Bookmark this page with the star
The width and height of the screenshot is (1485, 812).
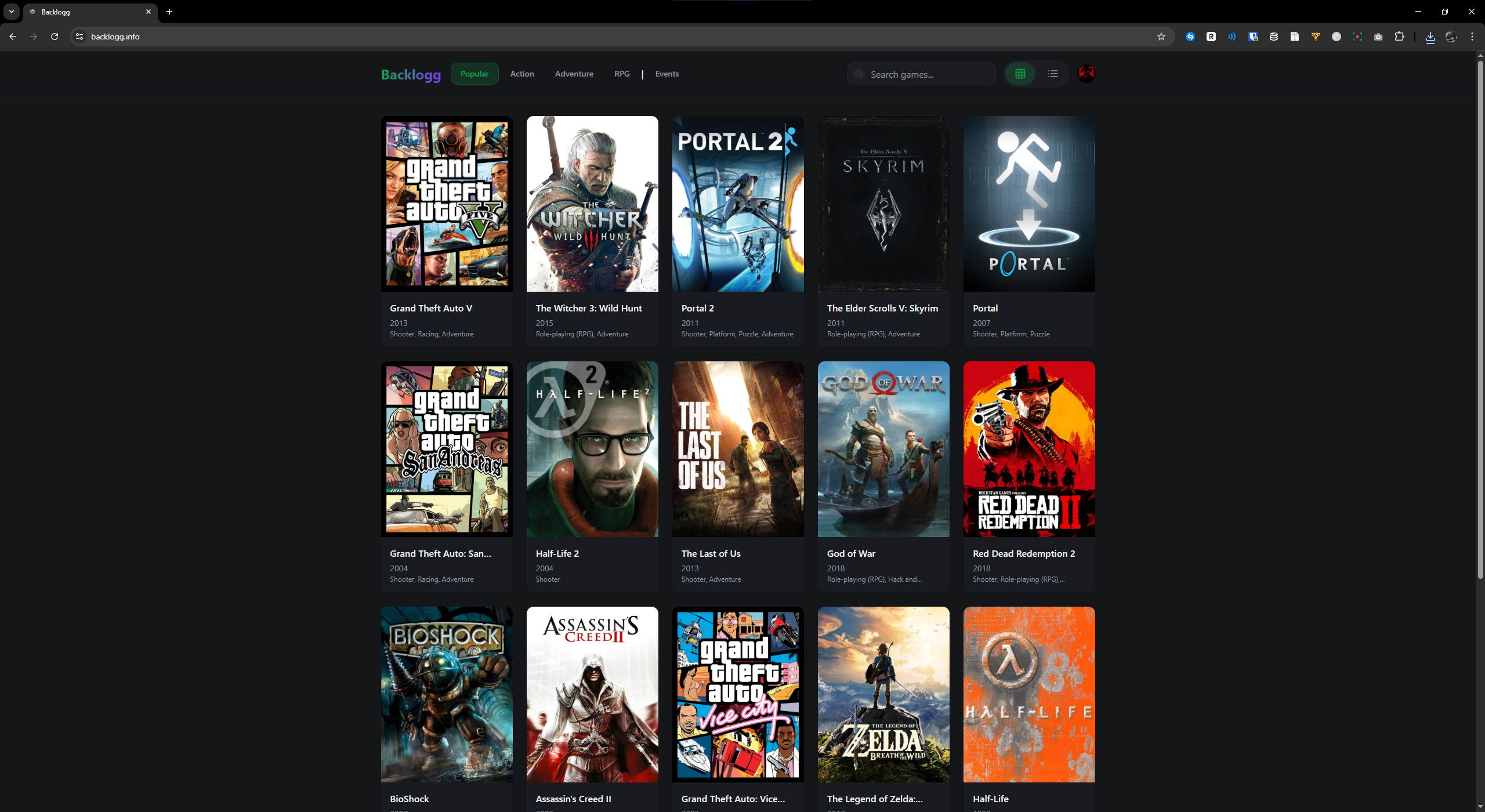pyautogui.click(x=1161, y=37)
